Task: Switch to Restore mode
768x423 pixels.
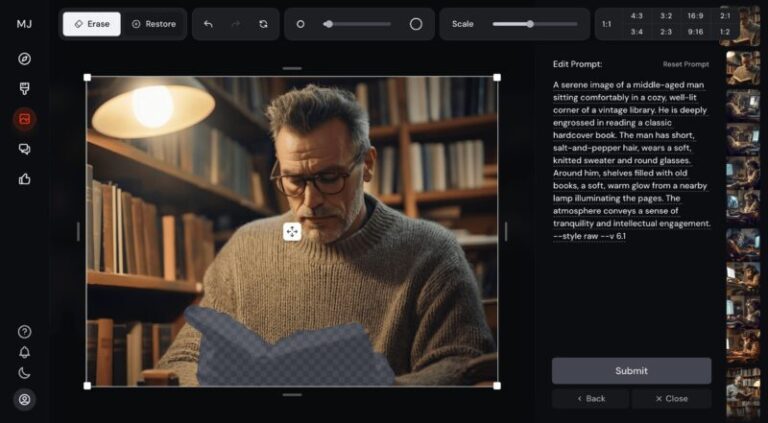Action: pos(154,24)
